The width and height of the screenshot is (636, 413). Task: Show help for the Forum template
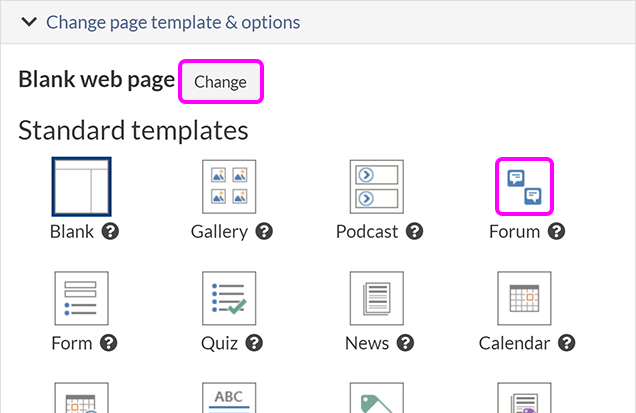[557, 232]
